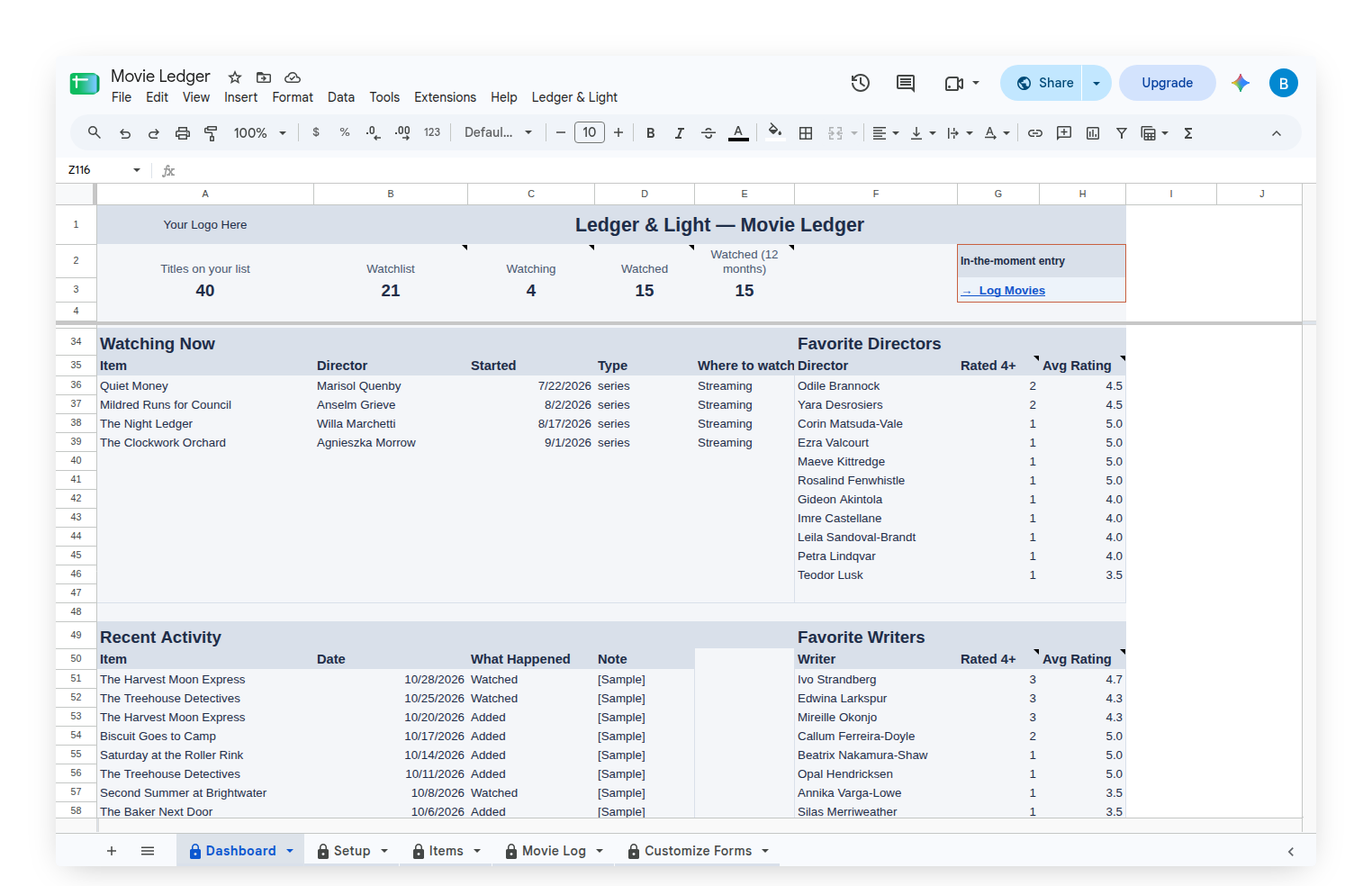Click the move to folder icon
The image size is (1372, 886).
pos(264,77)
